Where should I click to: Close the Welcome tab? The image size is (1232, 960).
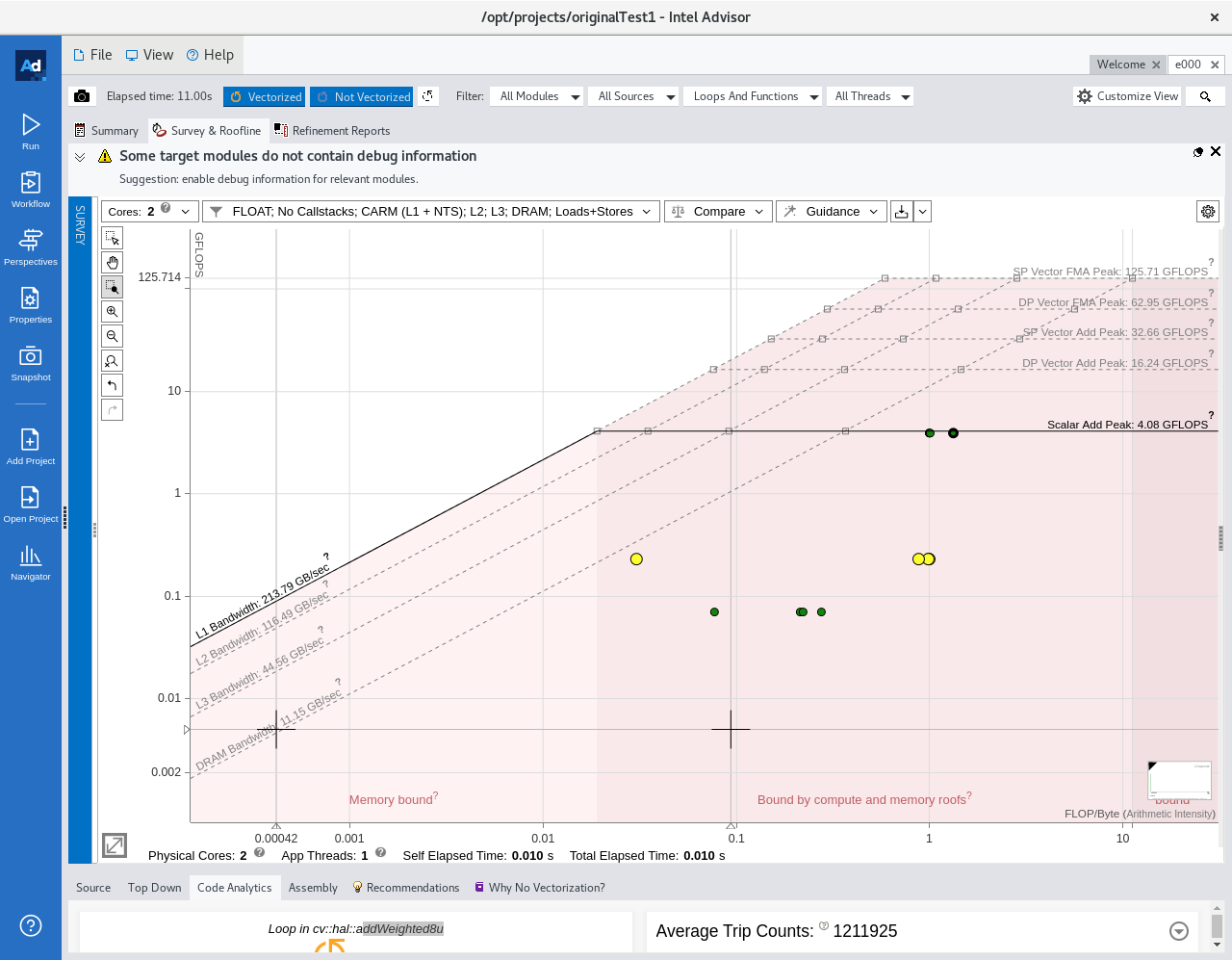[1156, 65]
